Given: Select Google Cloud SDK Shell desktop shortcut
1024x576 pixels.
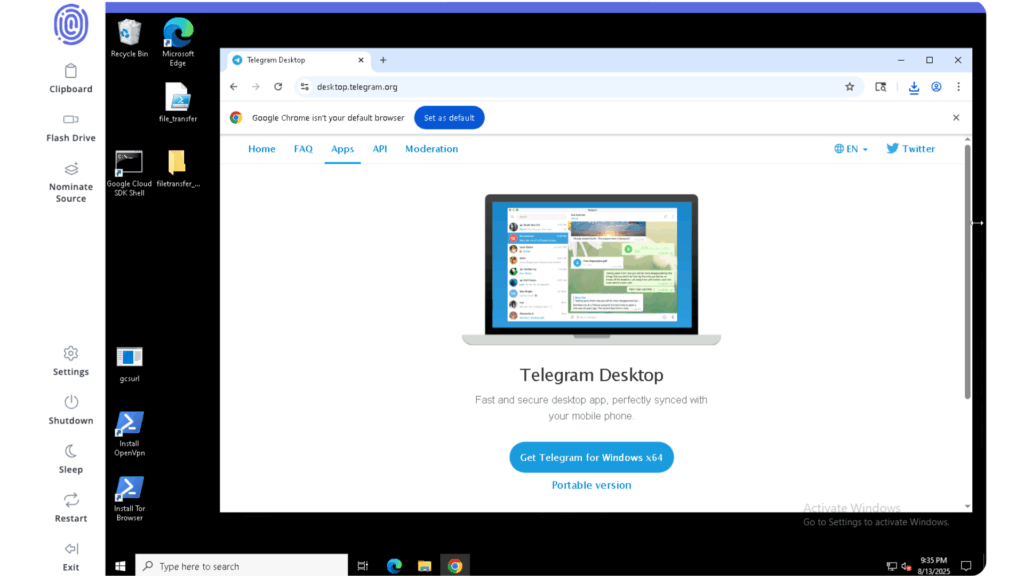Looking at the screenshot, I should tap(129, 173).
